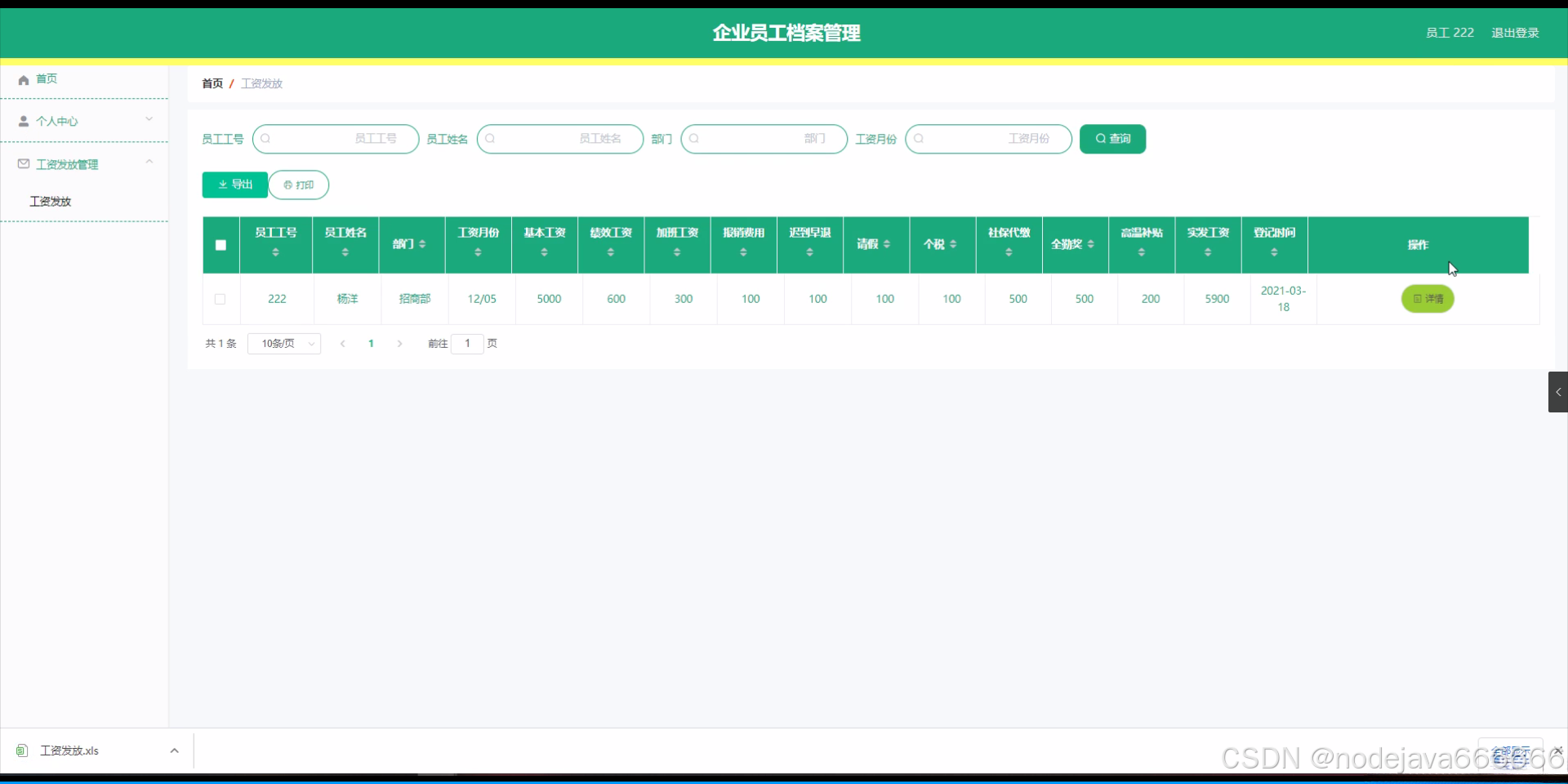Go to the previous page of the table

[x=343, y=344]
